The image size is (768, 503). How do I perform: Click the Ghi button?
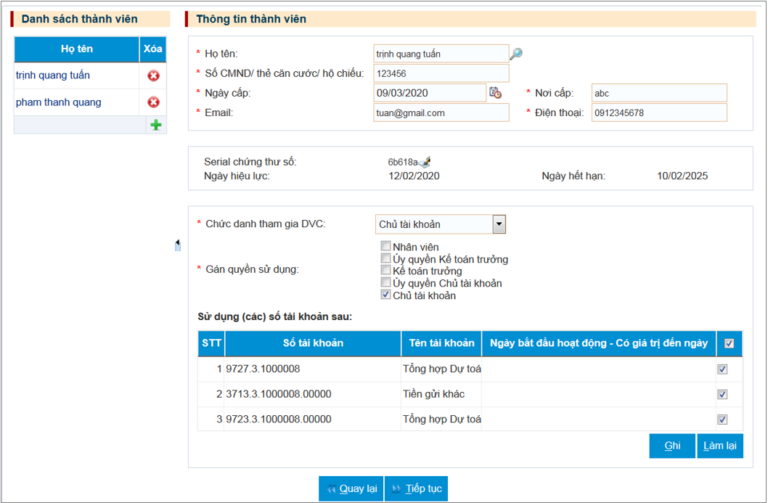click(x=672, y=446)
